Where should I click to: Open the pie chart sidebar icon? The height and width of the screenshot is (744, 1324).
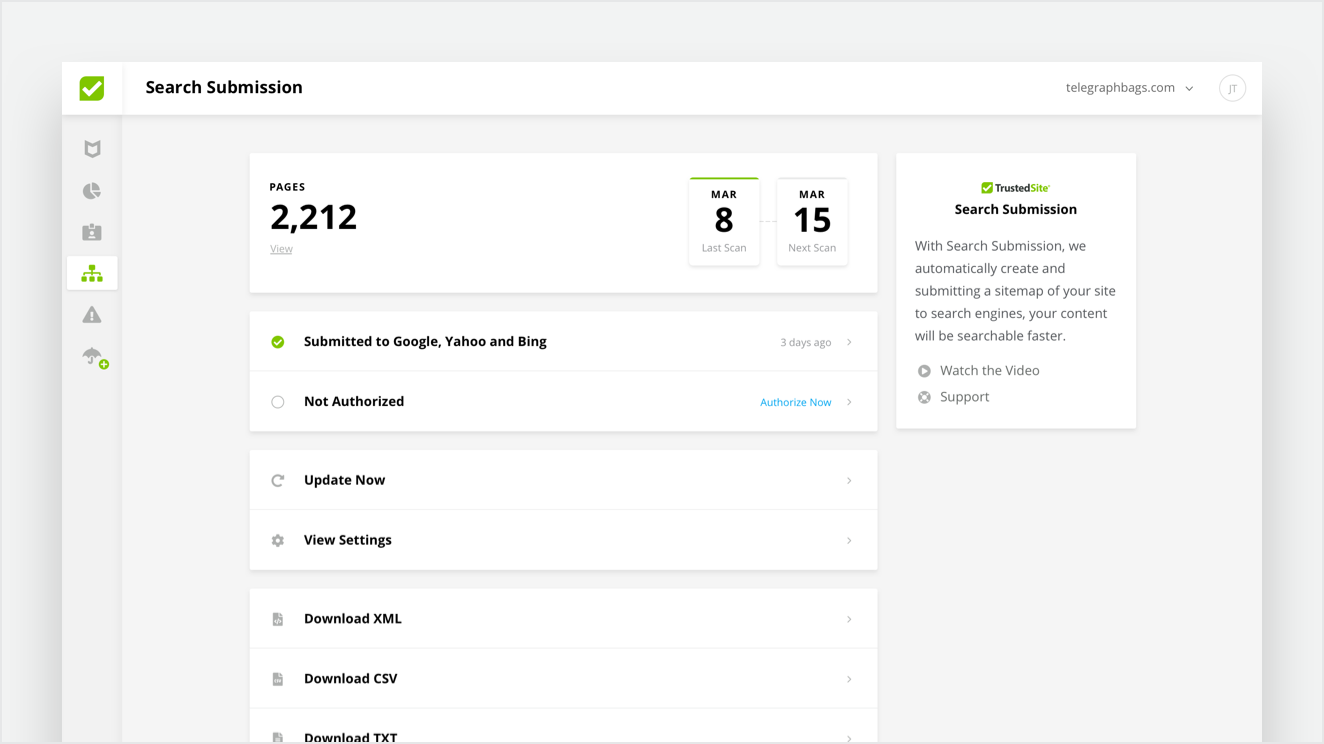click(x=92, y=191)
